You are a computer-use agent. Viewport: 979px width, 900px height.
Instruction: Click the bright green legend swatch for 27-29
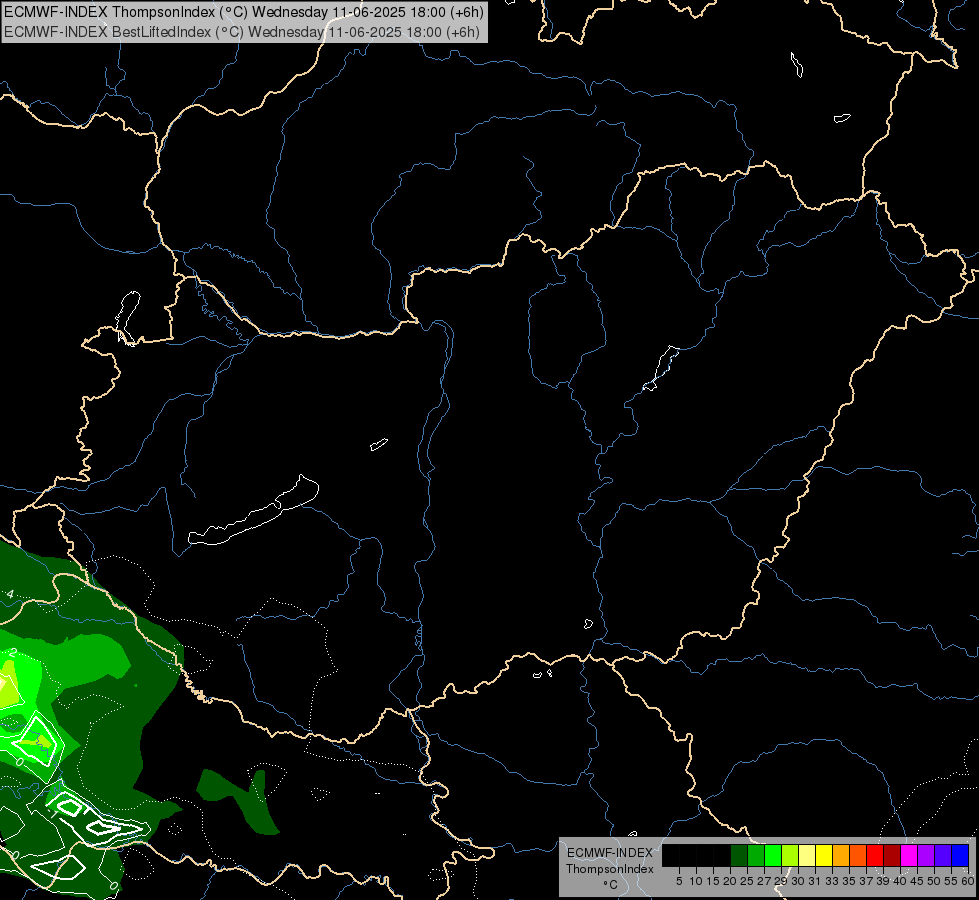[x=773, y=855]
